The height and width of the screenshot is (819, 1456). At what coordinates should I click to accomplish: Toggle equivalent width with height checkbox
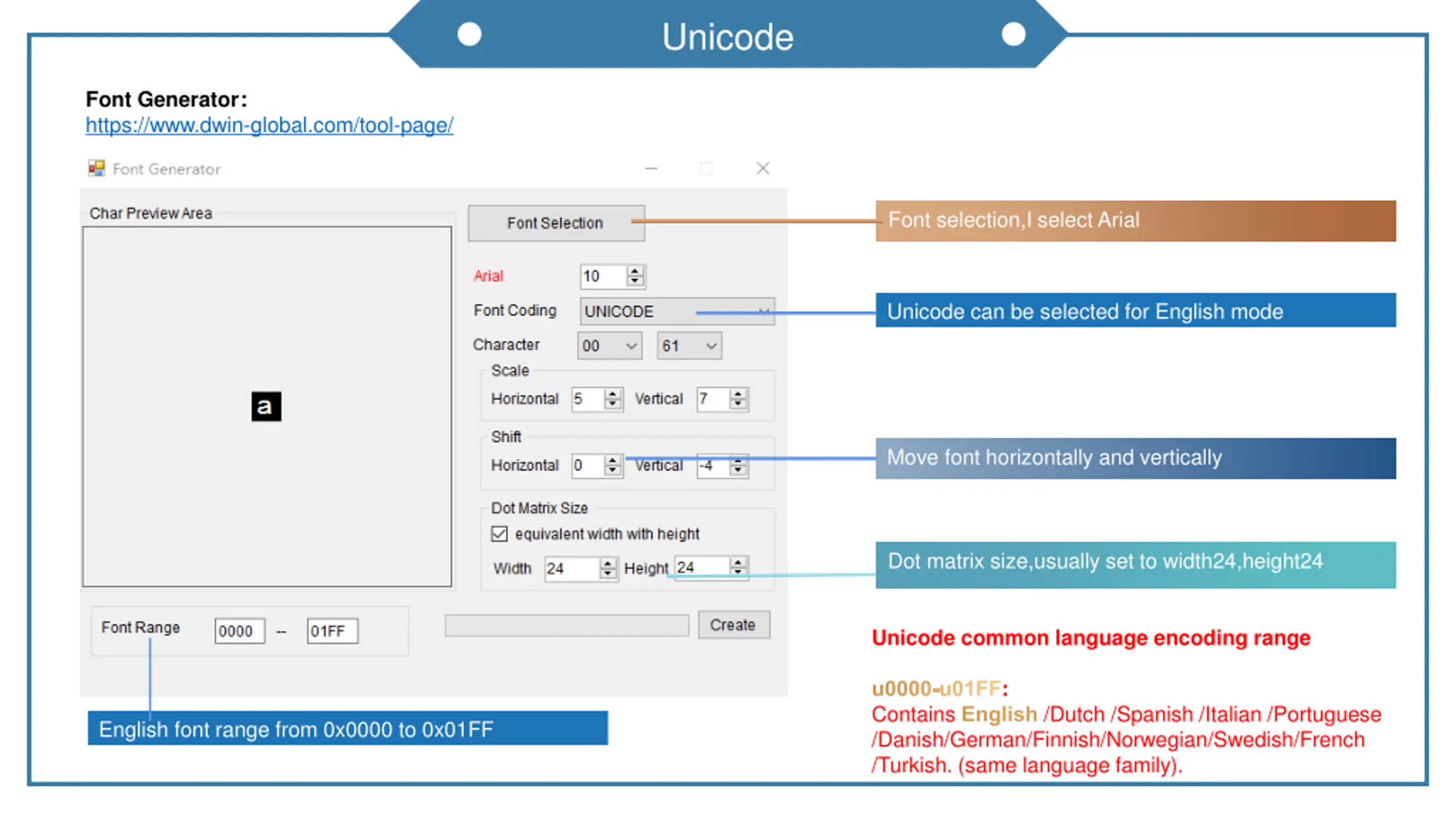[x=499, y=533]
